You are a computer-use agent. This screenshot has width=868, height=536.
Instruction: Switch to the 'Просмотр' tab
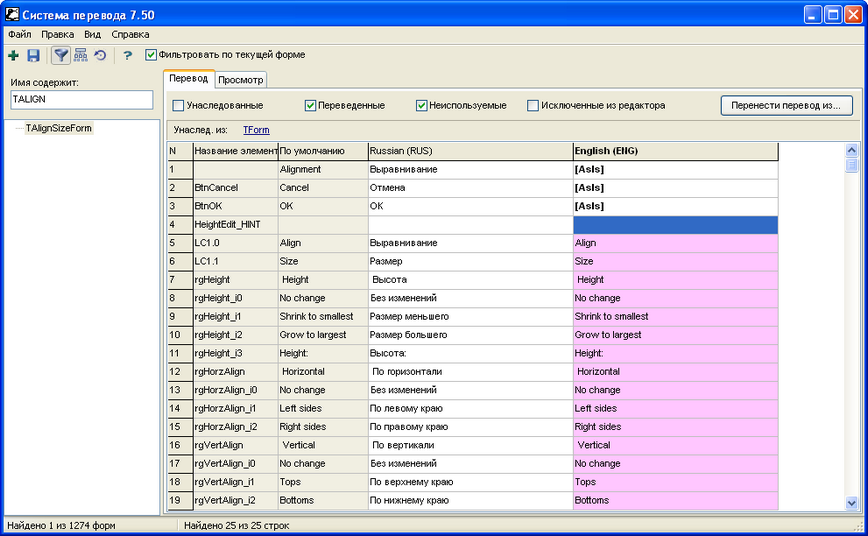[241, 80]
